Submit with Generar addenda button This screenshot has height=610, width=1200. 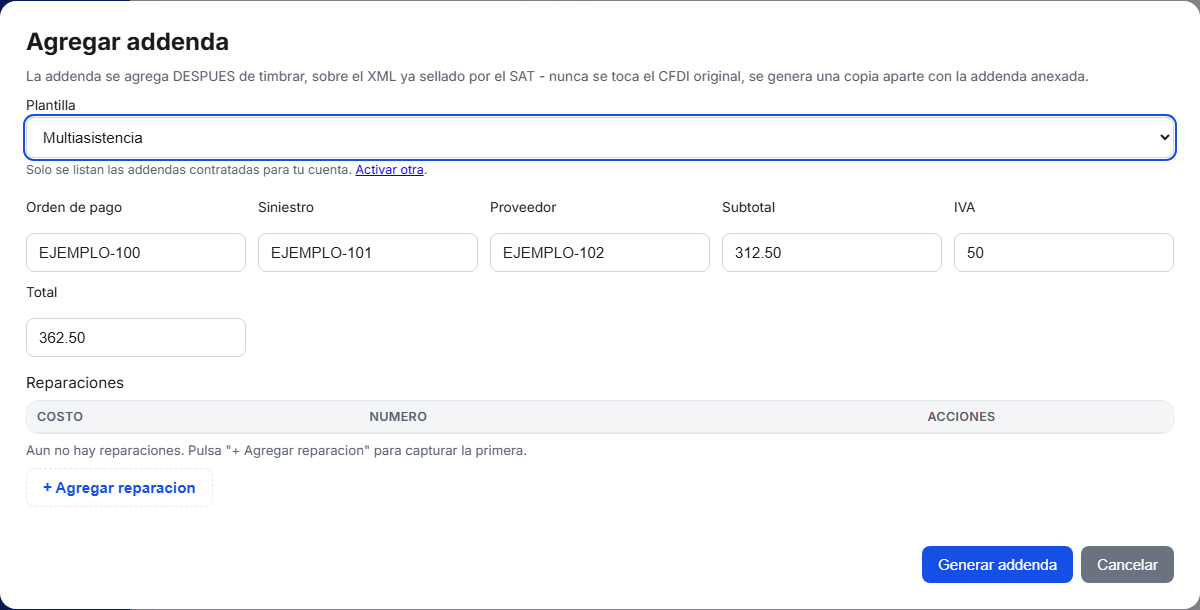coord(997,565)
